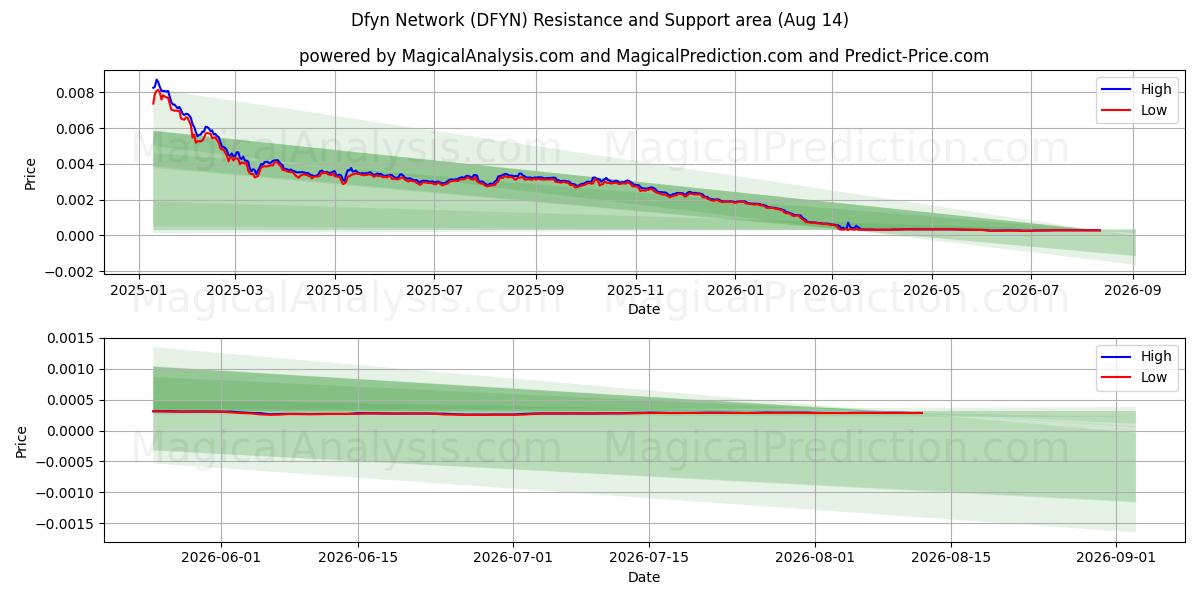The image size is (1200, 600).
Task: Click the 'Price' axis label of top chart
Action: coord(30,174)
